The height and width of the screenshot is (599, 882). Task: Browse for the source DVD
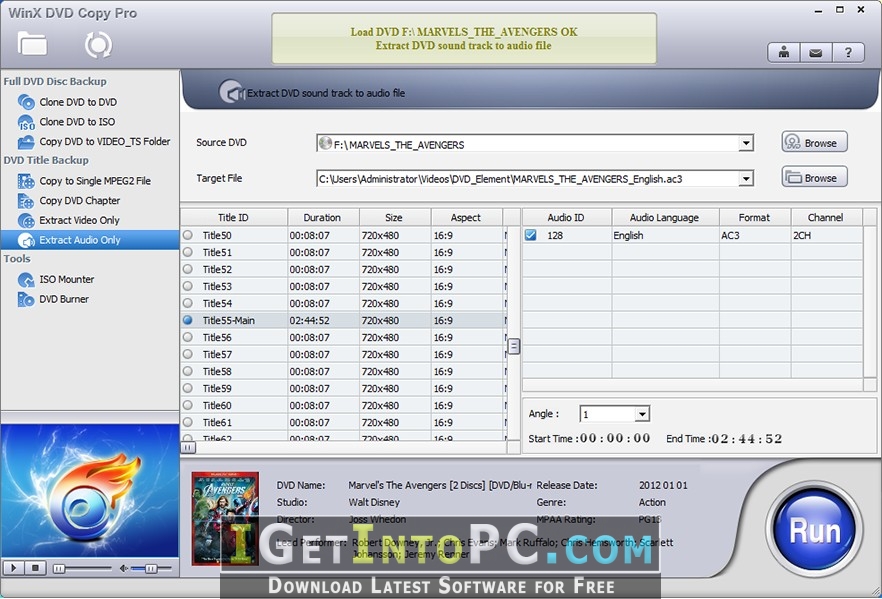point(814,142)
